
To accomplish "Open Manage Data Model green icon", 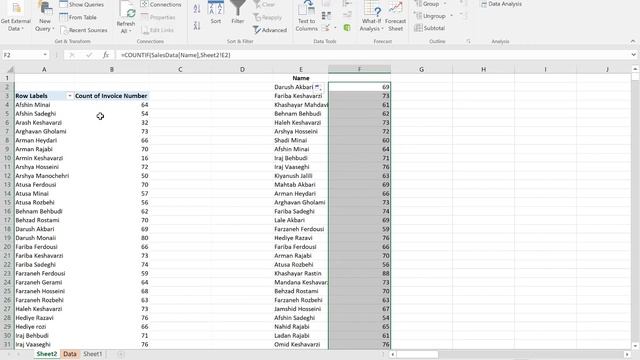I will click(x=347, y=28).
